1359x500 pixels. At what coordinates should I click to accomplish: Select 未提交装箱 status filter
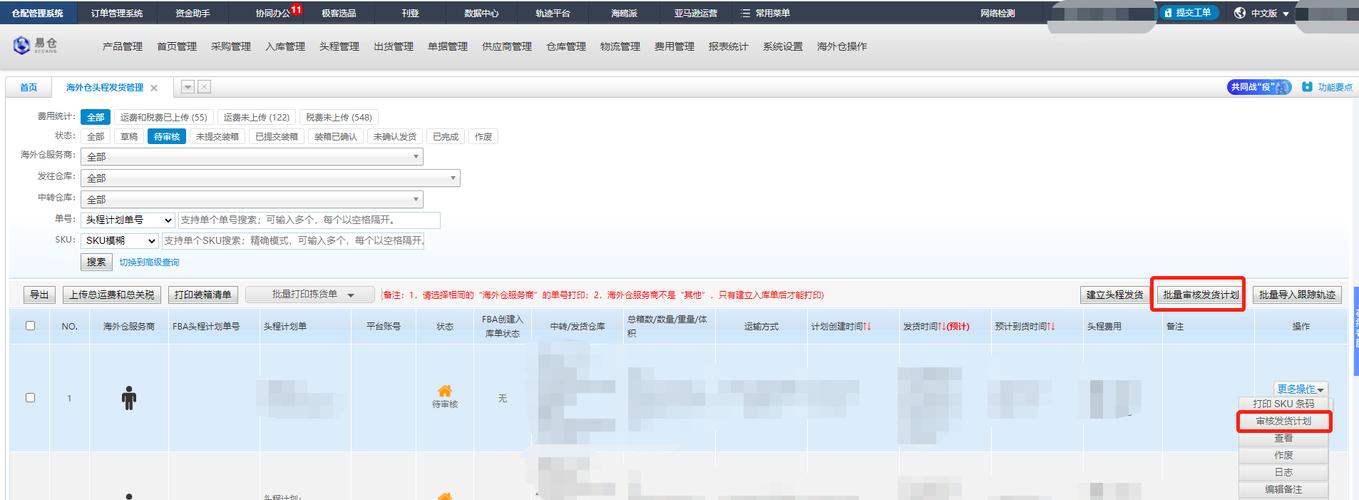217,137
